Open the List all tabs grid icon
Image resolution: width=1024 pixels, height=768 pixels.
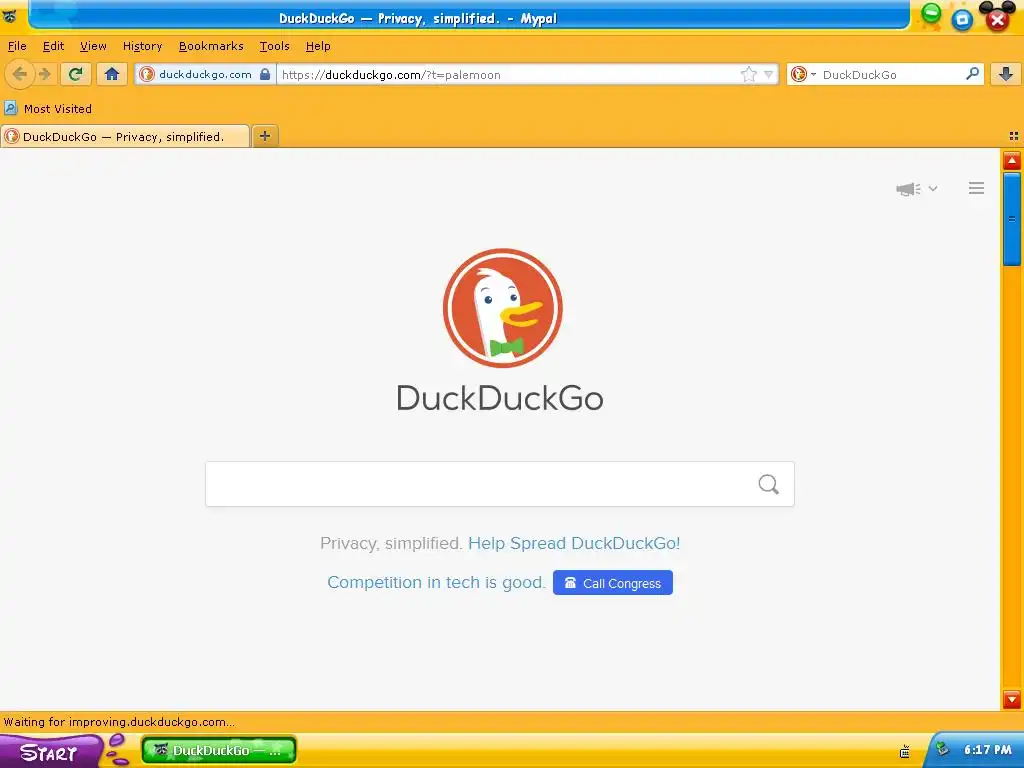click(1014, 136)
